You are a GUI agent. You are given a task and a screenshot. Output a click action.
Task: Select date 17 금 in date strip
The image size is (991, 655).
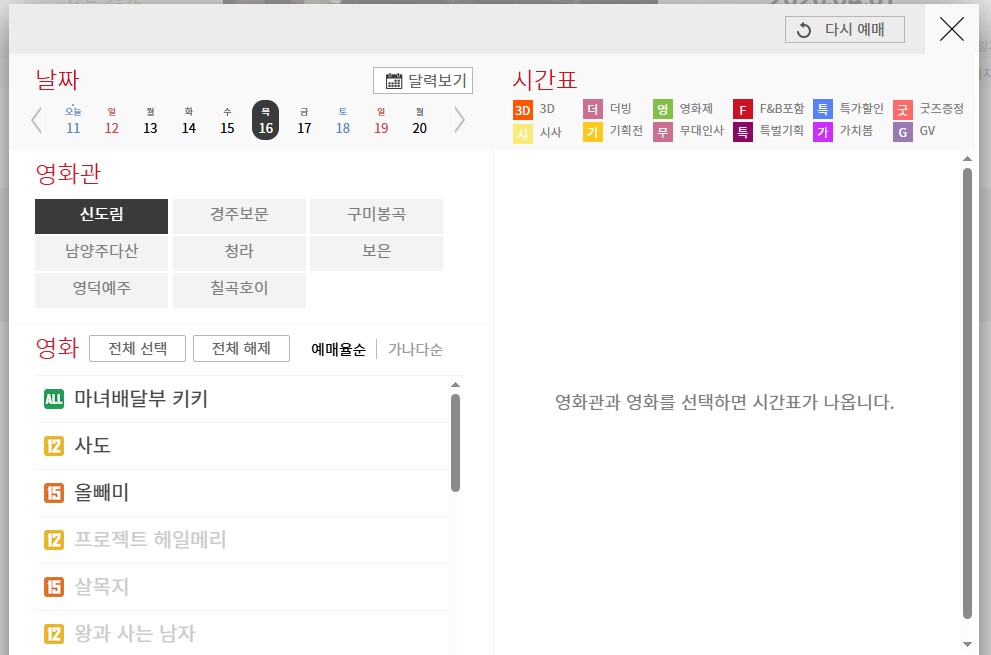pos(304,120)
